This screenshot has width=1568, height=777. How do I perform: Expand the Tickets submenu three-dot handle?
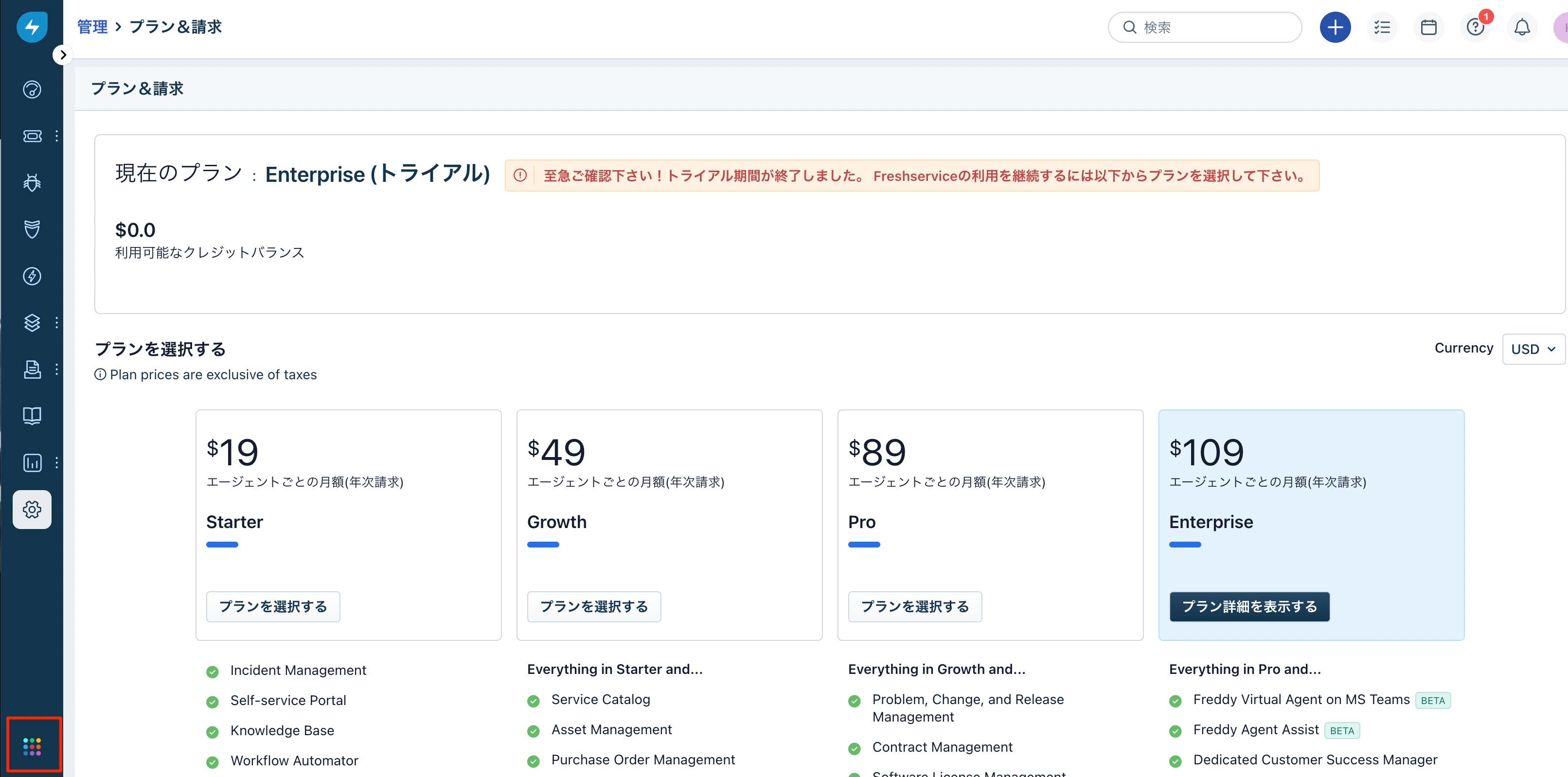coord(56,136)
